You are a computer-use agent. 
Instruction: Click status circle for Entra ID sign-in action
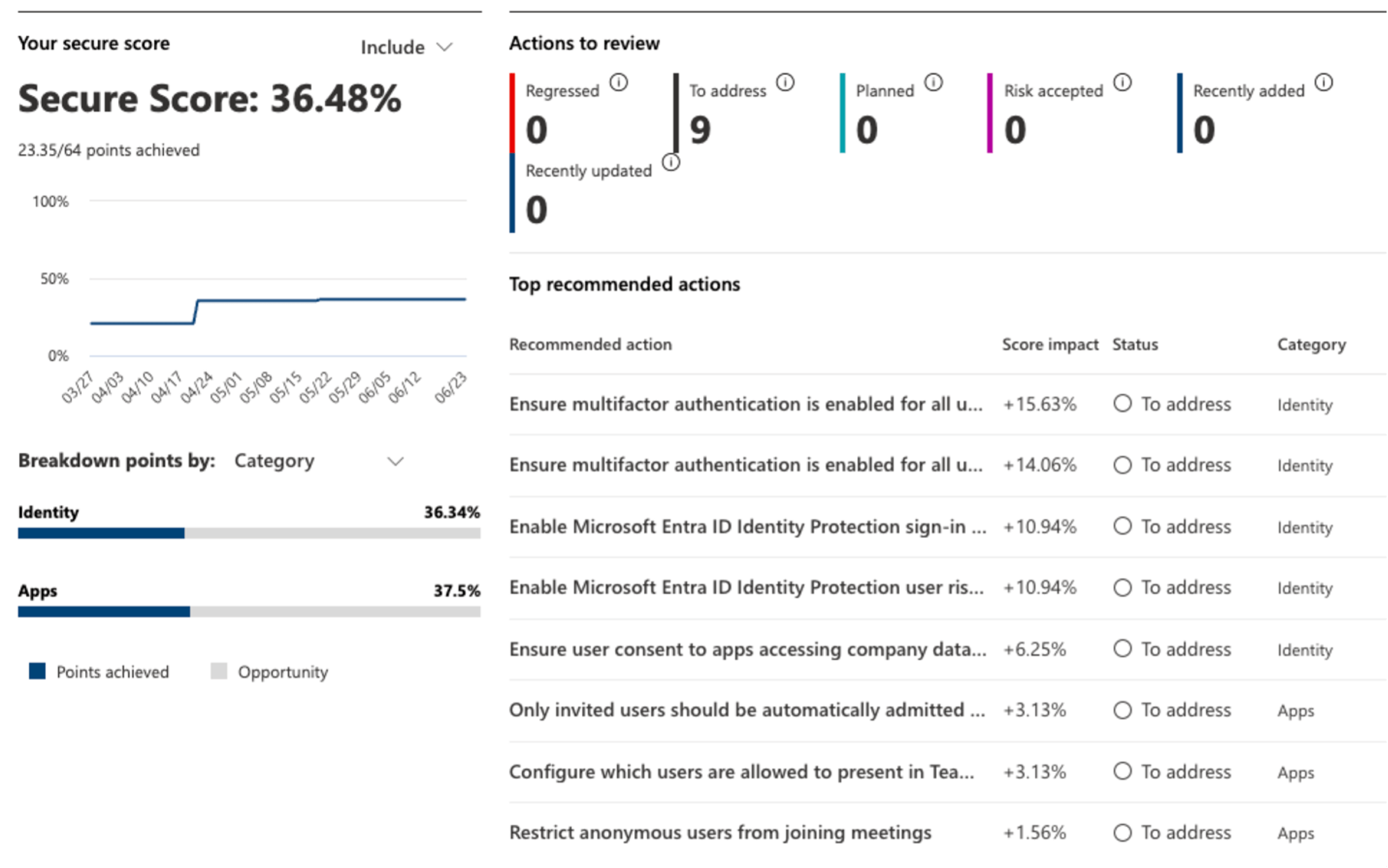pos(1123,527)
